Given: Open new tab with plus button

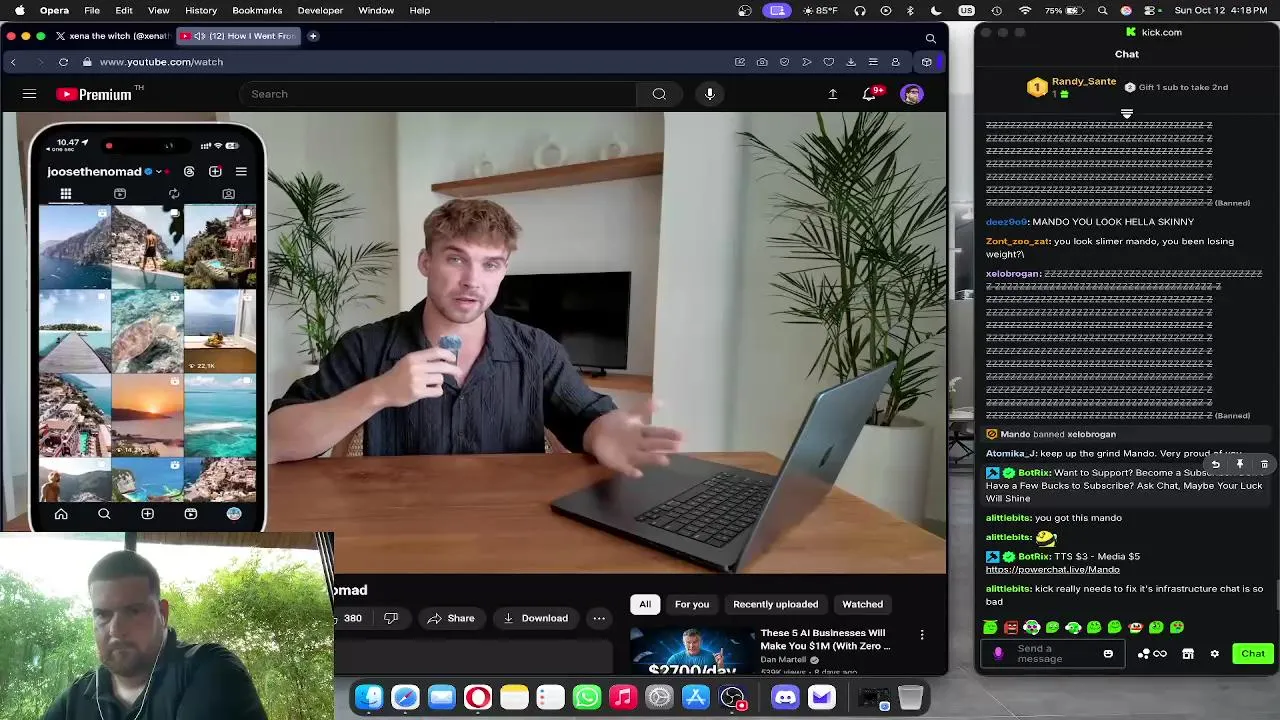Looking at the screenshot, I should click(313, 36).
